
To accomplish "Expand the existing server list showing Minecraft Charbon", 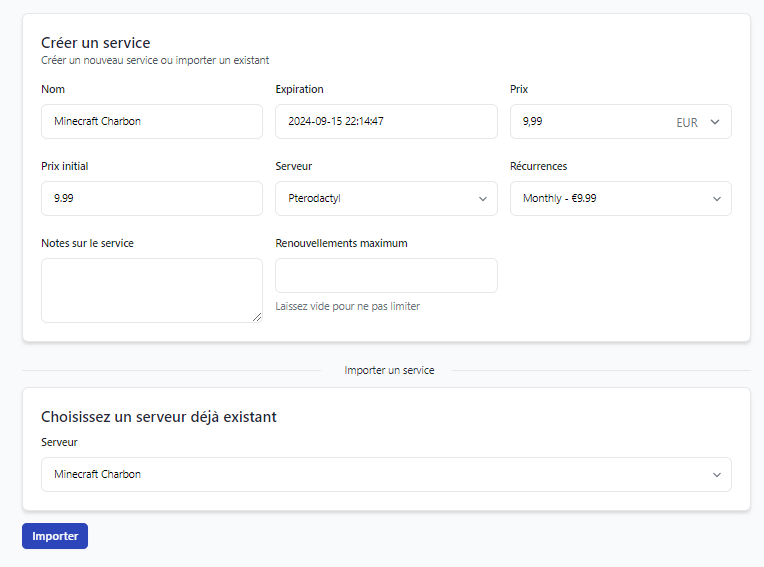I will pyautogui.click(x=386, y=474).
